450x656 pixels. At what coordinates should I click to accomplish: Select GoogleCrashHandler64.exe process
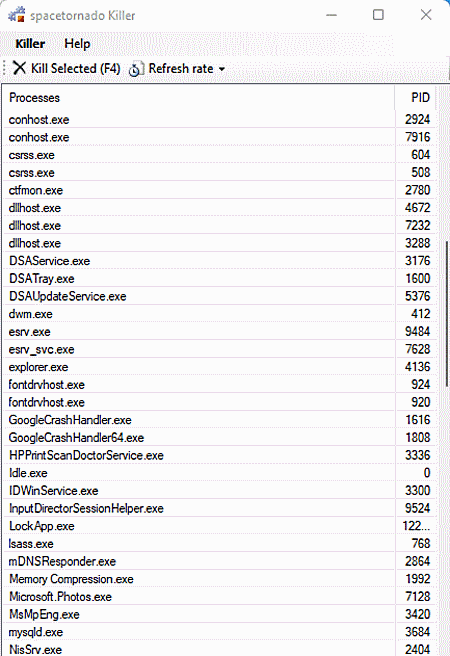220,438
